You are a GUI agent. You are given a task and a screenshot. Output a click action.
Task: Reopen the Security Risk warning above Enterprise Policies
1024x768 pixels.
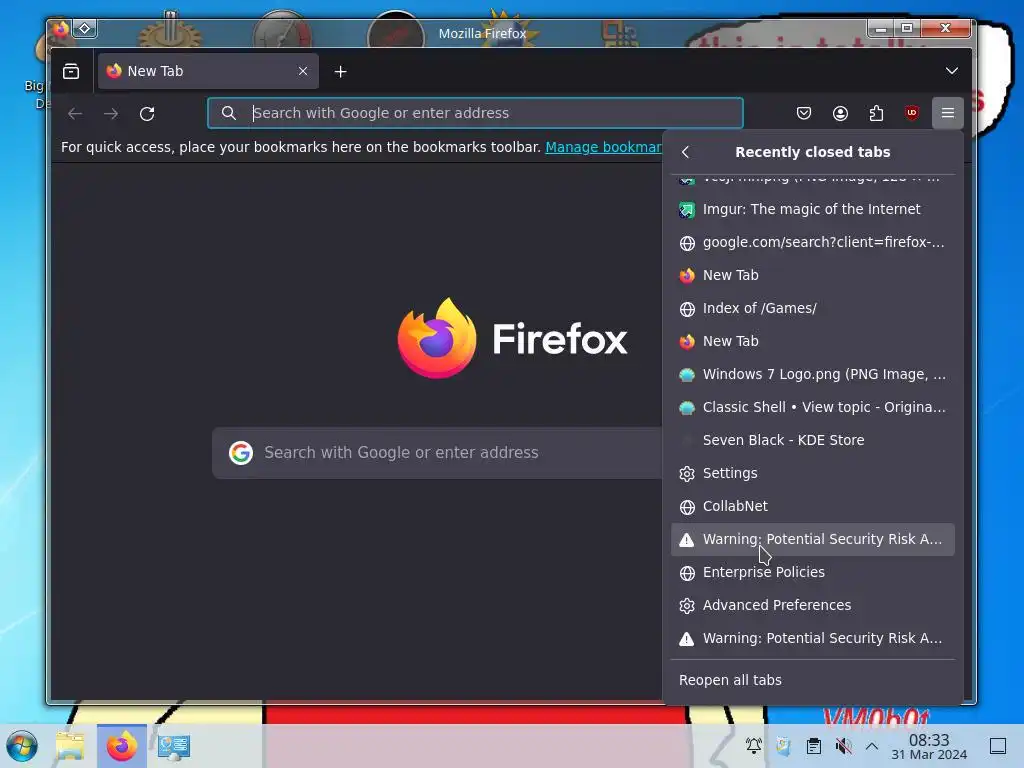click(x=812, y=539)
